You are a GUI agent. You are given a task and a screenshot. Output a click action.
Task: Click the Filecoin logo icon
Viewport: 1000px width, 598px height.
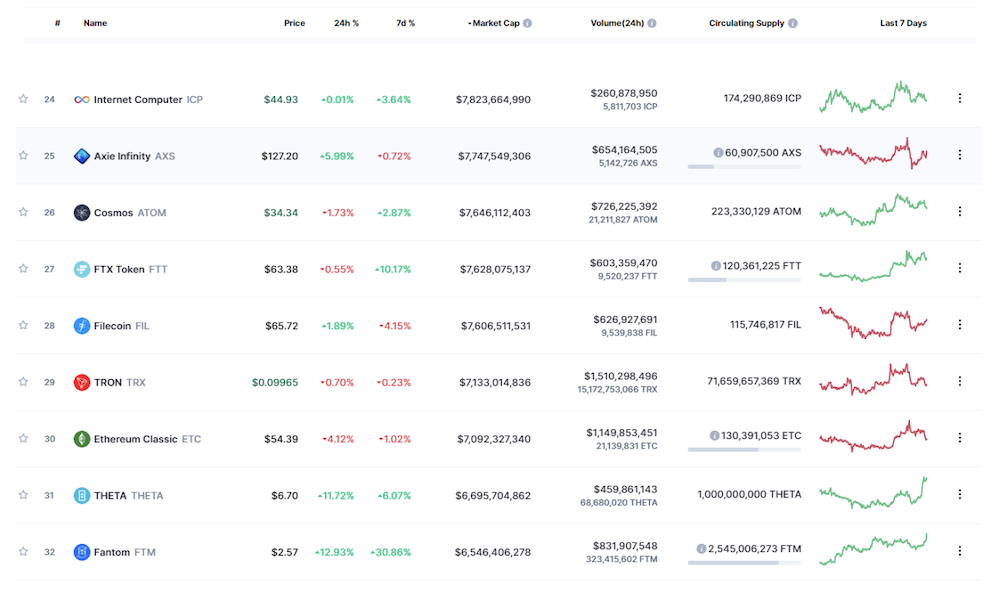click(x=82, y=326)
